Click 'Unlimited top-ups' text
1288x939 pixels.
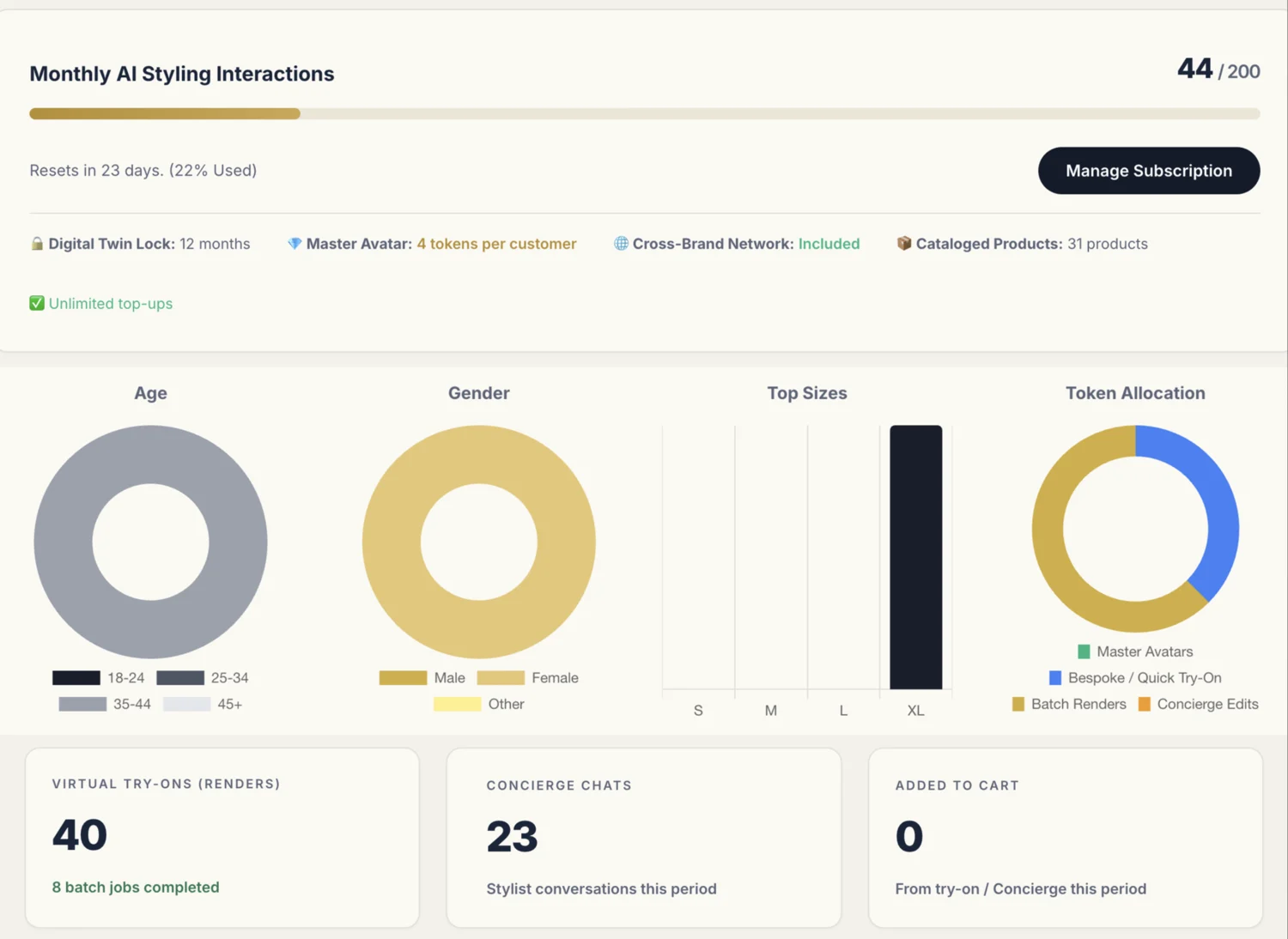(x=111, y=303)
